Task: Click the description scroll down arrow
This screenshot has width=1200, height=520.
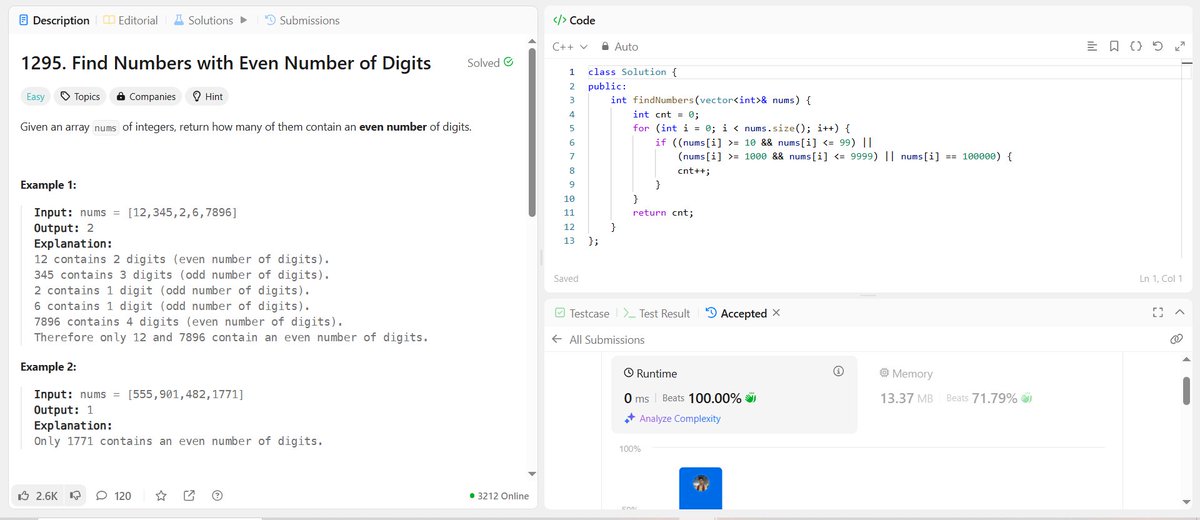Action: (532, 474)
